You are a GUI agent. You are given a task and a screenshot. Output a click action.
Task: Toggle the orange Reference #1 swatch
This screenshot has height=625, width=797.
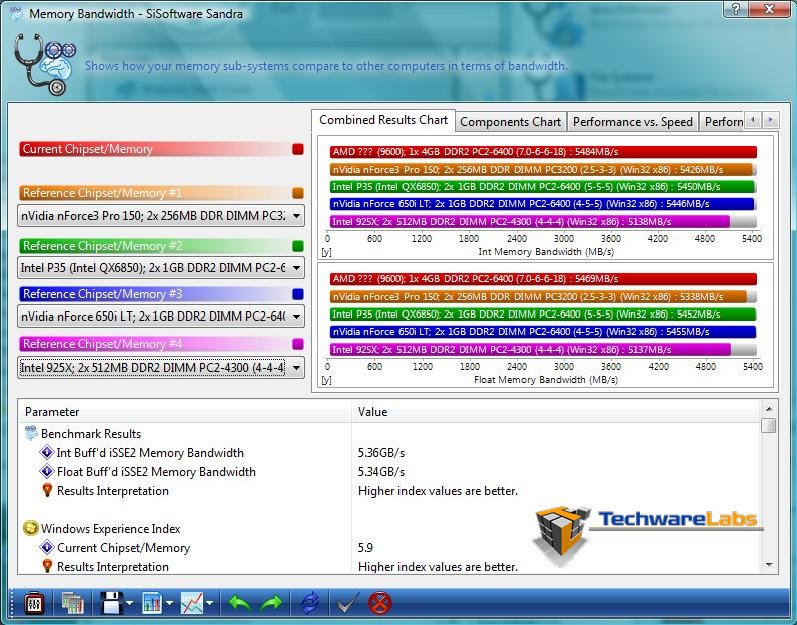[298, 193]
